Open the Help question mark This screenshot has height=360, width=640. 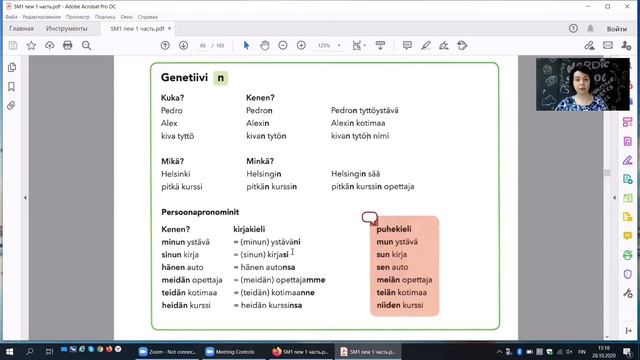click(x=573, y=28)
